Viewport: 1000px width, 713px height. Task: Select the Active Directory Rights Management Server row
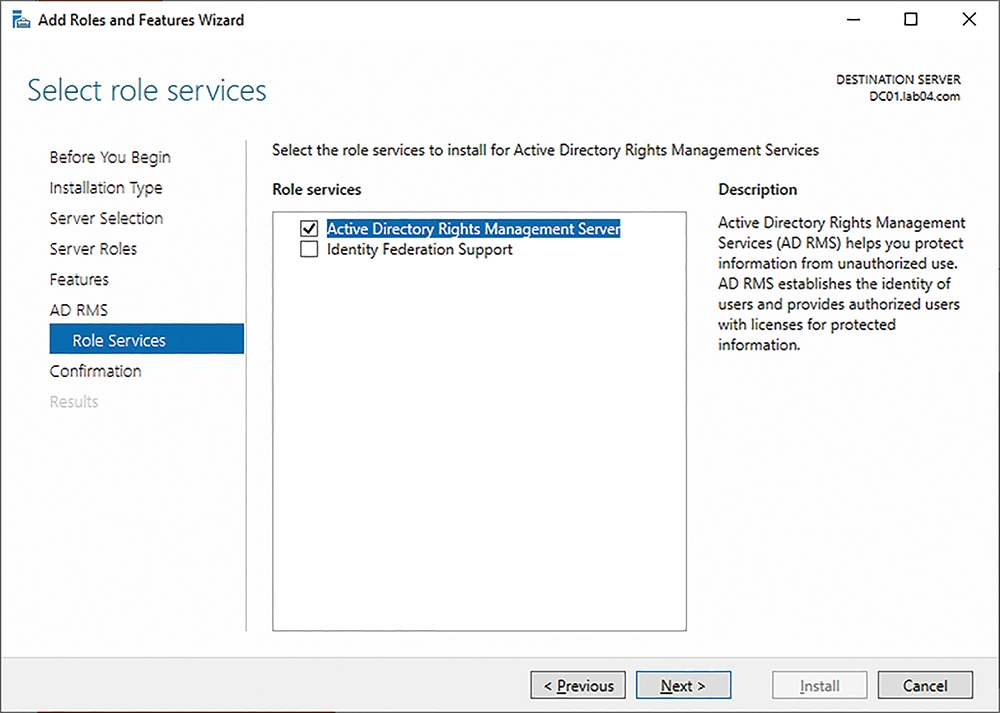473,228
